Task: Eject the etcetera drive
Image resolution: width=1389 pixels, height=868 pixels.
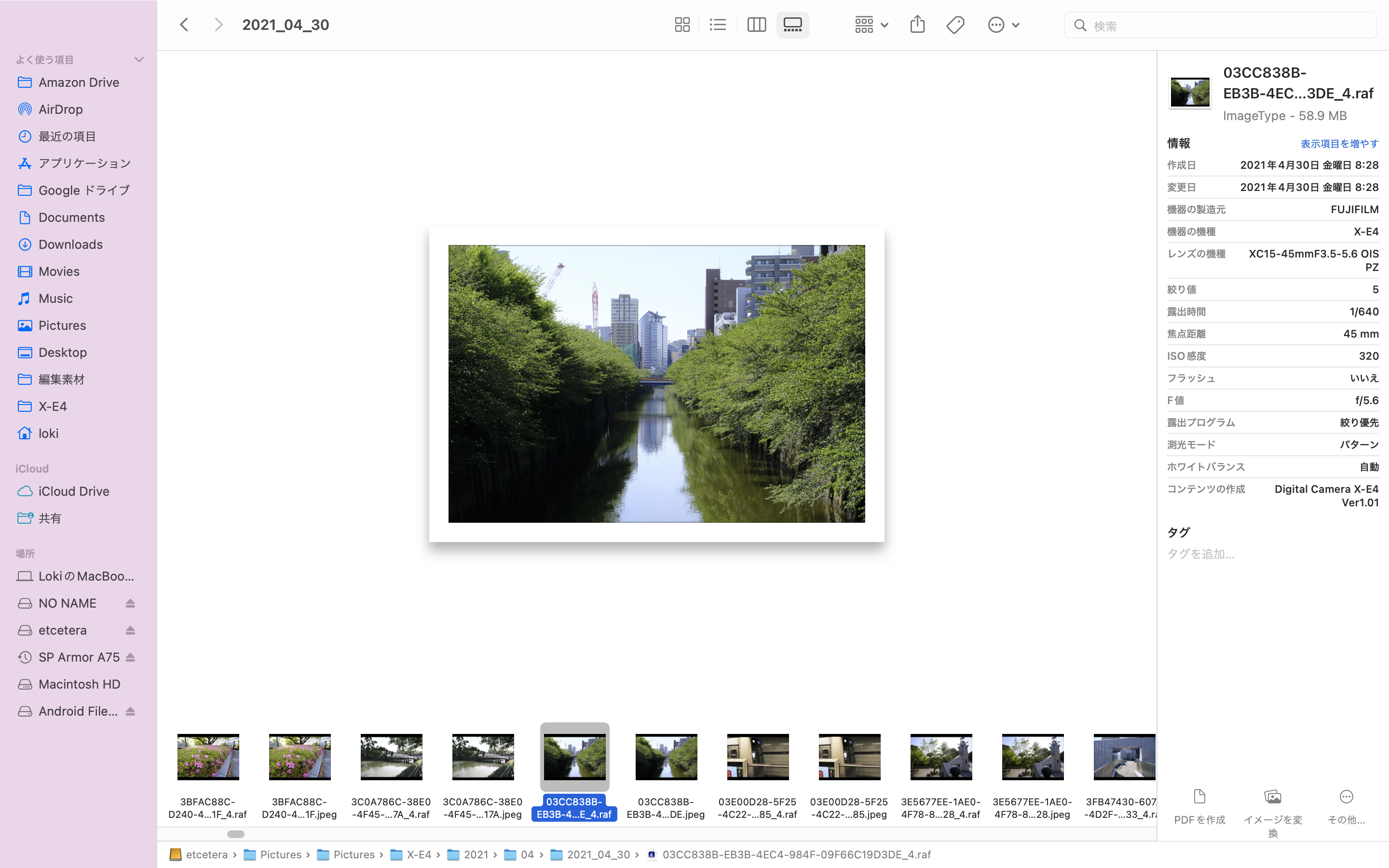Action: (130, 630)
